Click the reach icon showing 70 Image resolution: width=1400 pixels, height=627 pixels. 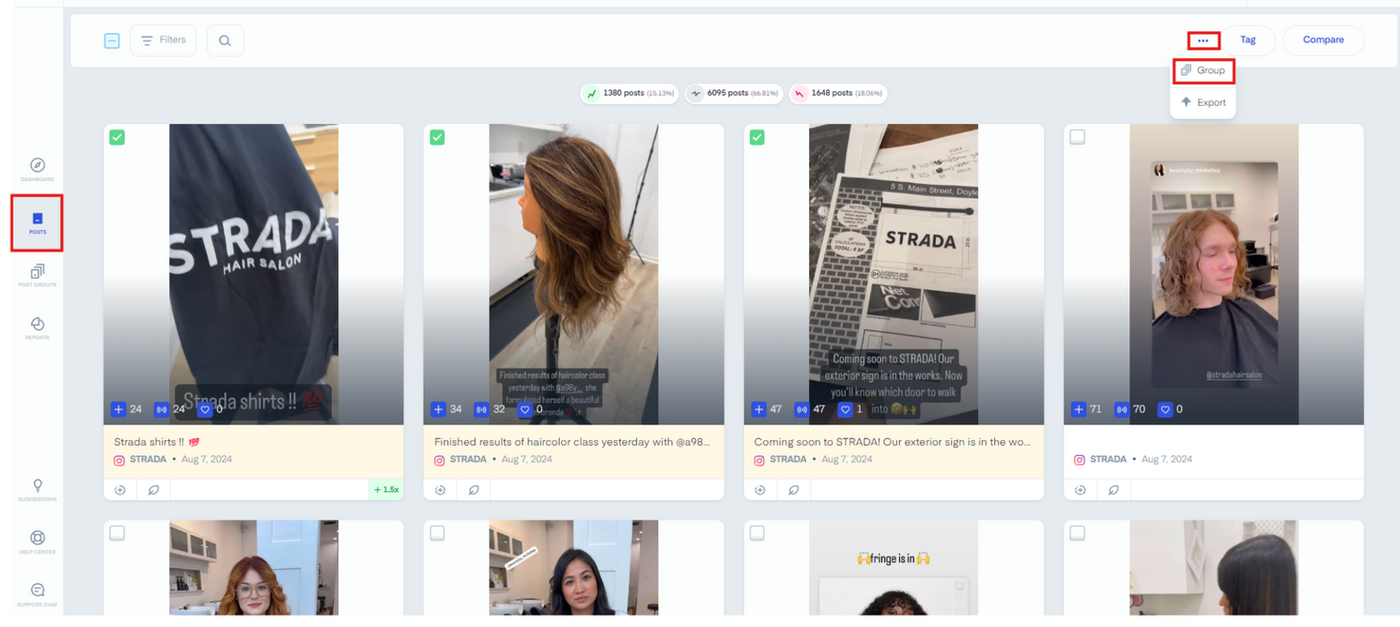[1121, 409]
